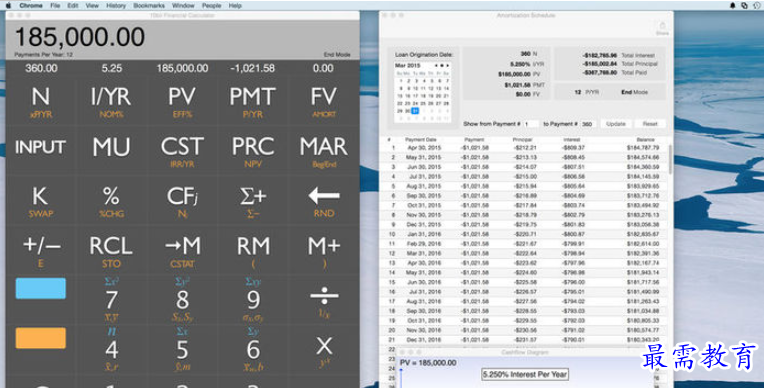Open the Help menu
This screenshot has height=388, width=764.
pos(235,5)
